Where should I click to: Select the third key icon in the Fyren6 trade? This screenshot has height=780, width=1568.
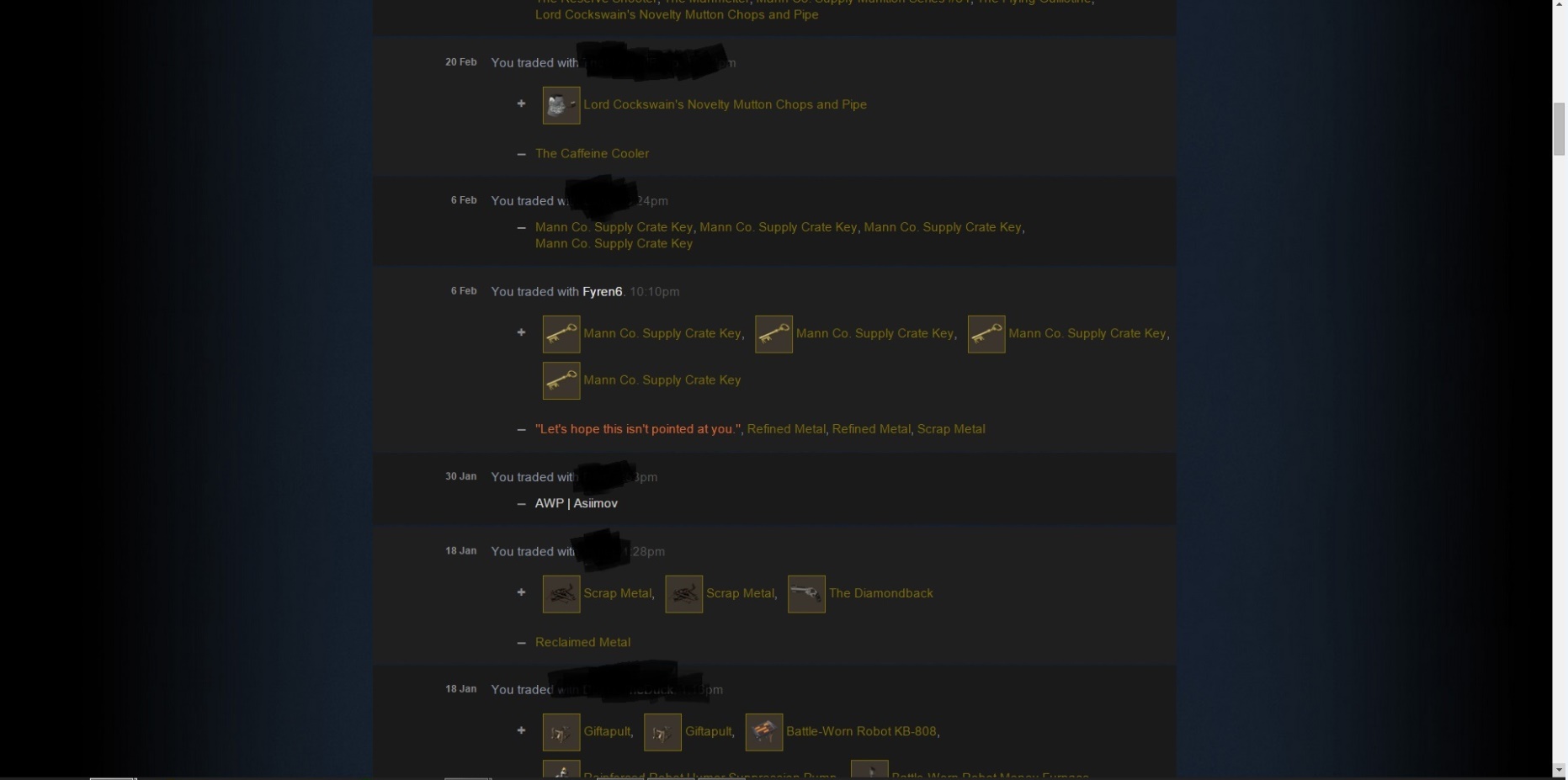986,334
